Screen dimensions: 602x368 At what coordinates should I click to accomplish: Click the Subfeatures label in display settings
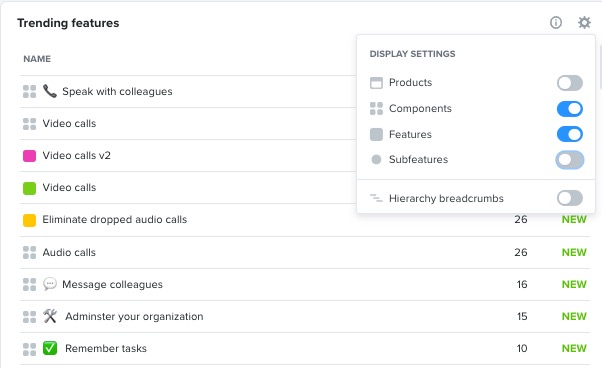coord(418,159)
